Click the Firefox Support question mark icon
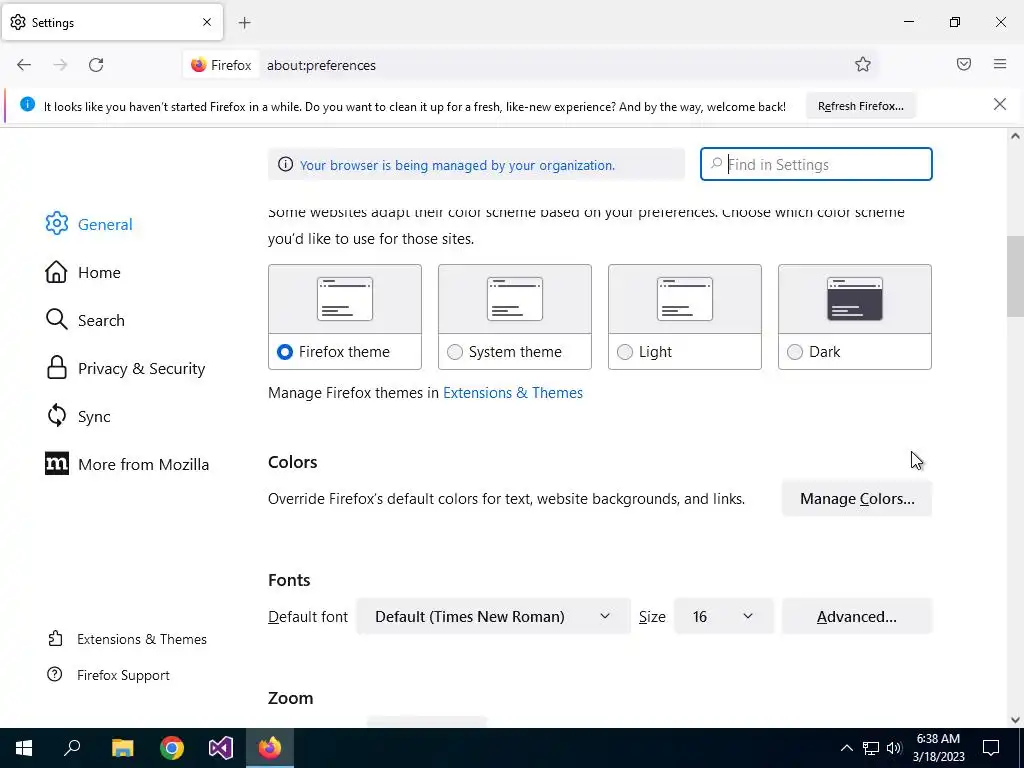Image resolution: width=1024 pixels, height=768 pixels. 55,674
